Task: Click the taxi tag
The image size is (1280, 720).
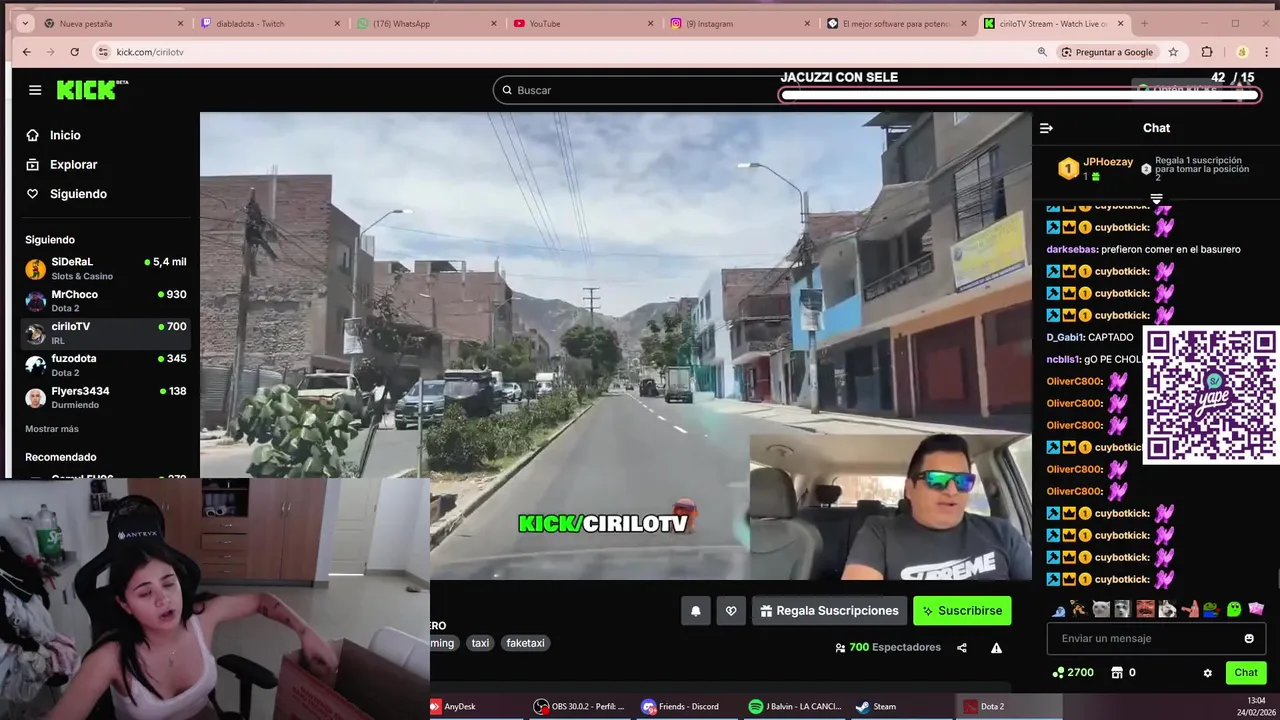Action: click(480, 643)
